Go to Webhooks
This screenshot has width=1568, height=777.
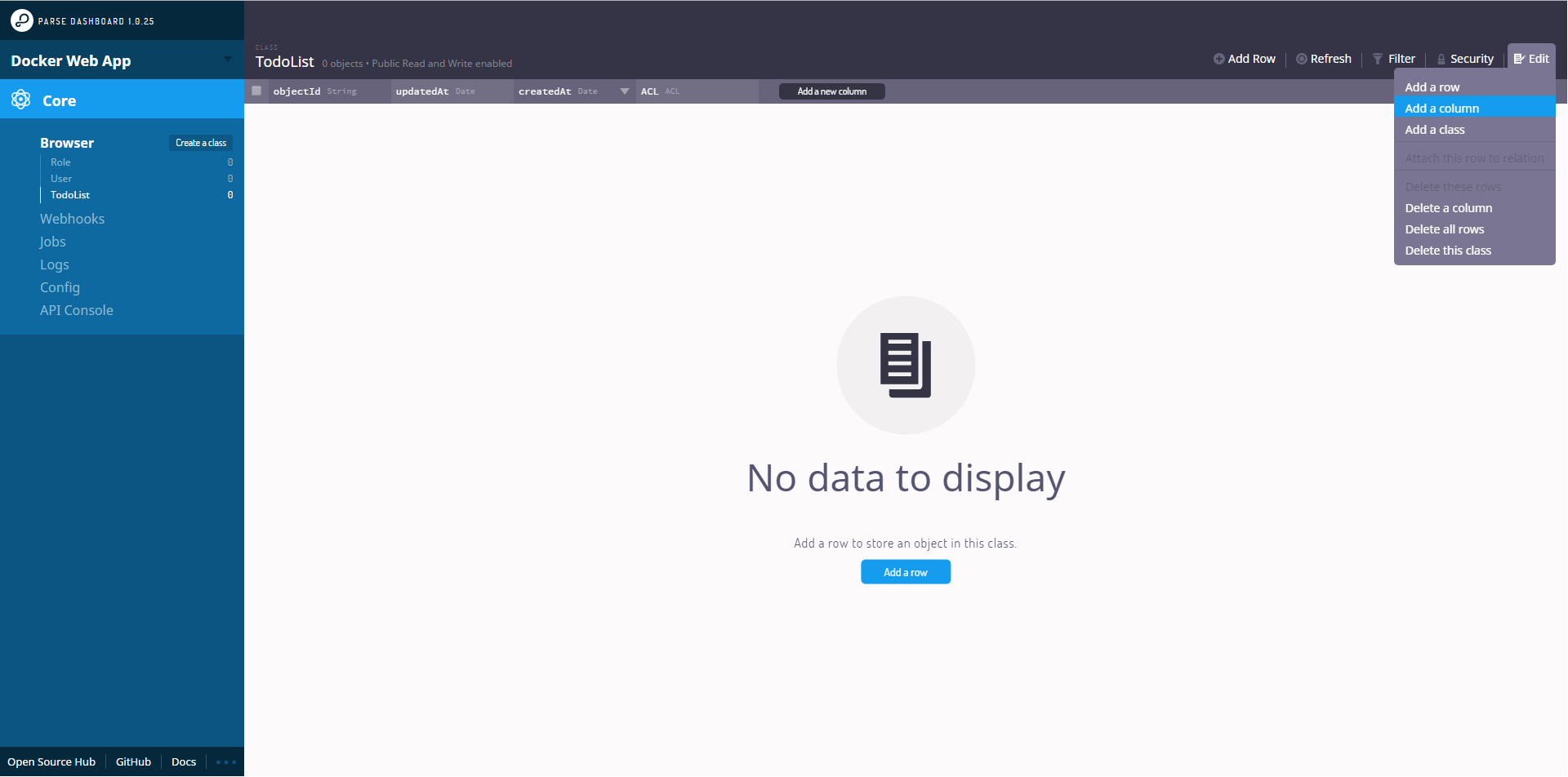[x=72, y=219]
